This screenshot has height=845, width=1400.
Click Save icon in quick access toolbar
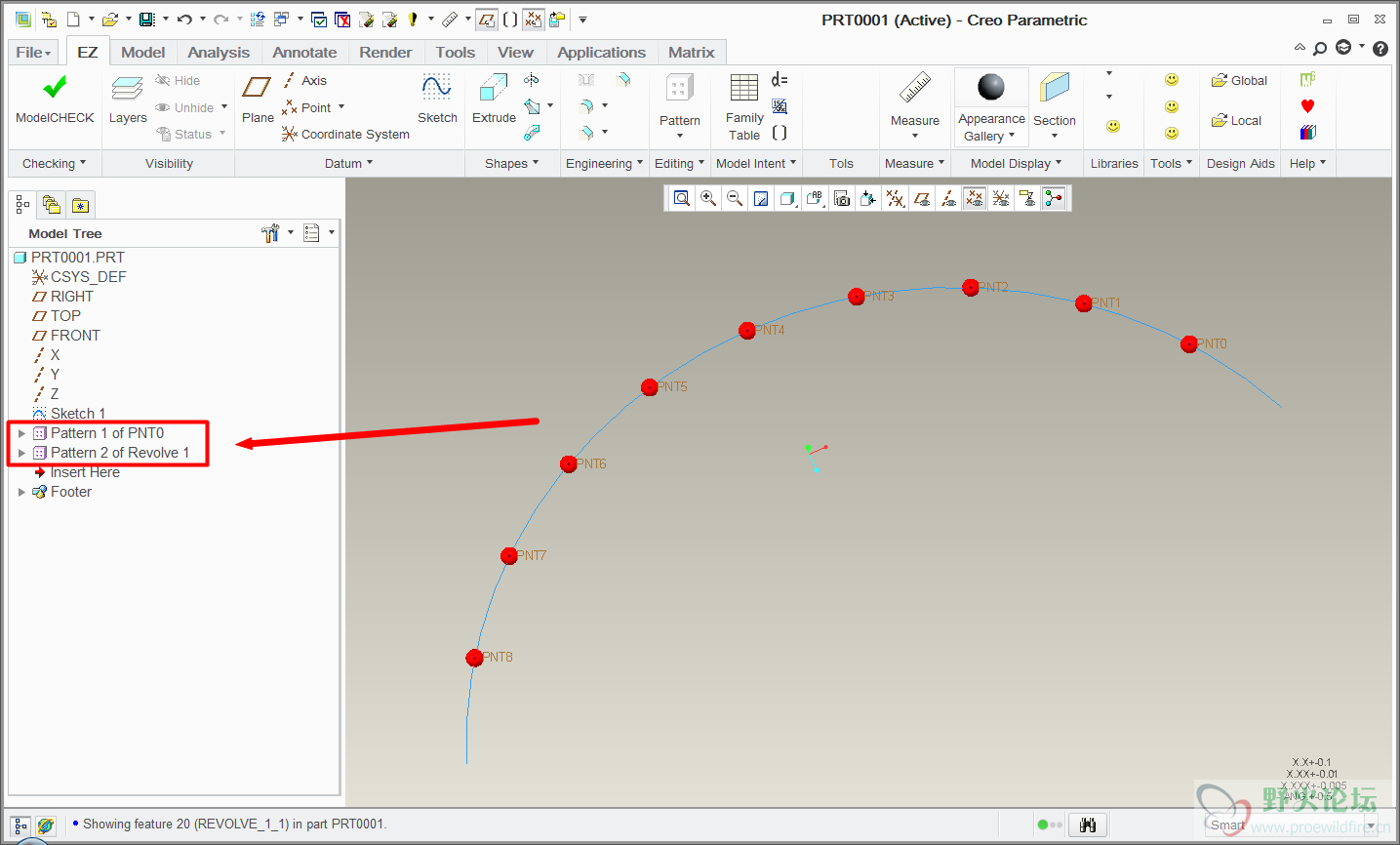[146, 20]
